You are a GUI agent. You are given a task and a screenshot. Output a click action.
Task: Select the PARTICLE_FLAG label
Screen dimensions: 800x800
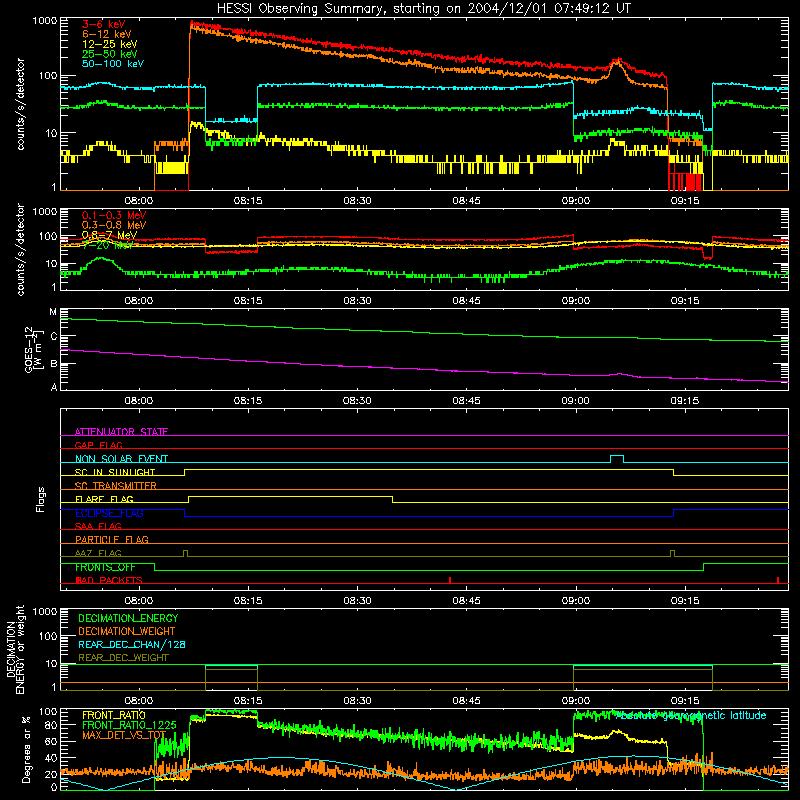coord(112,539)
